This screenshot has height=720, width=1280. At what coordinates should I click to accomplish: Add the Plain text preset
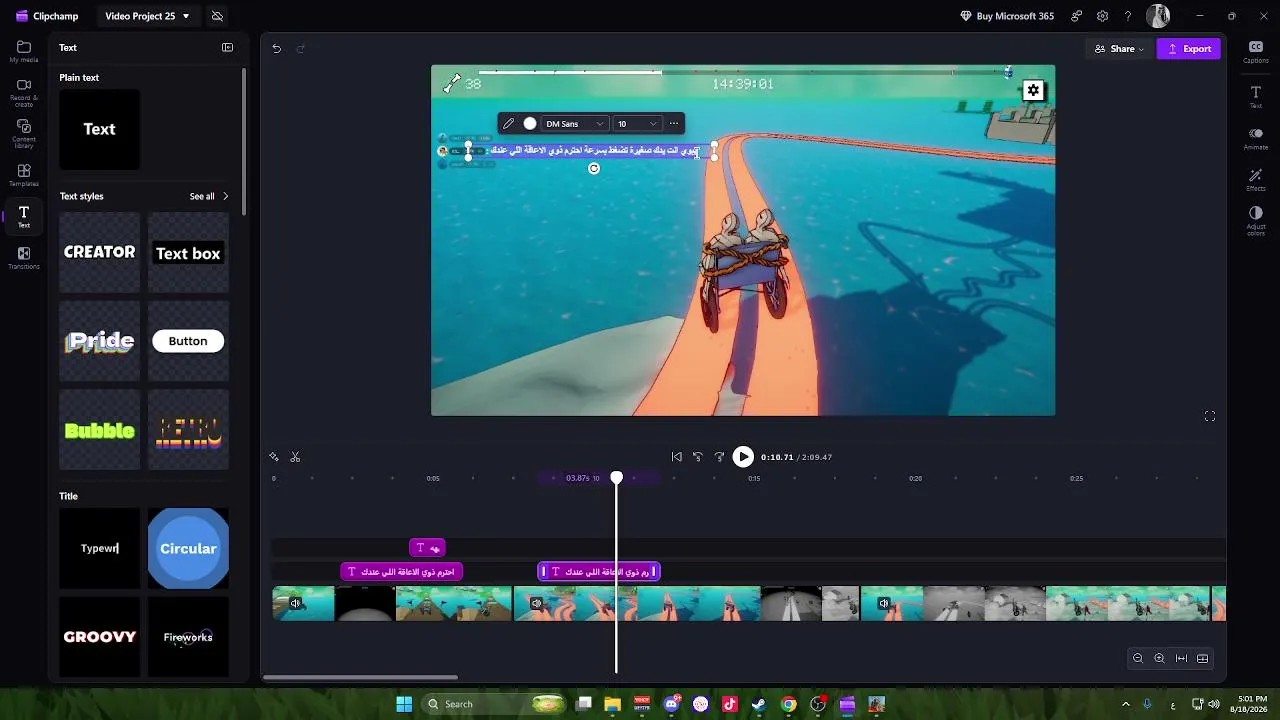pos(99,129)
